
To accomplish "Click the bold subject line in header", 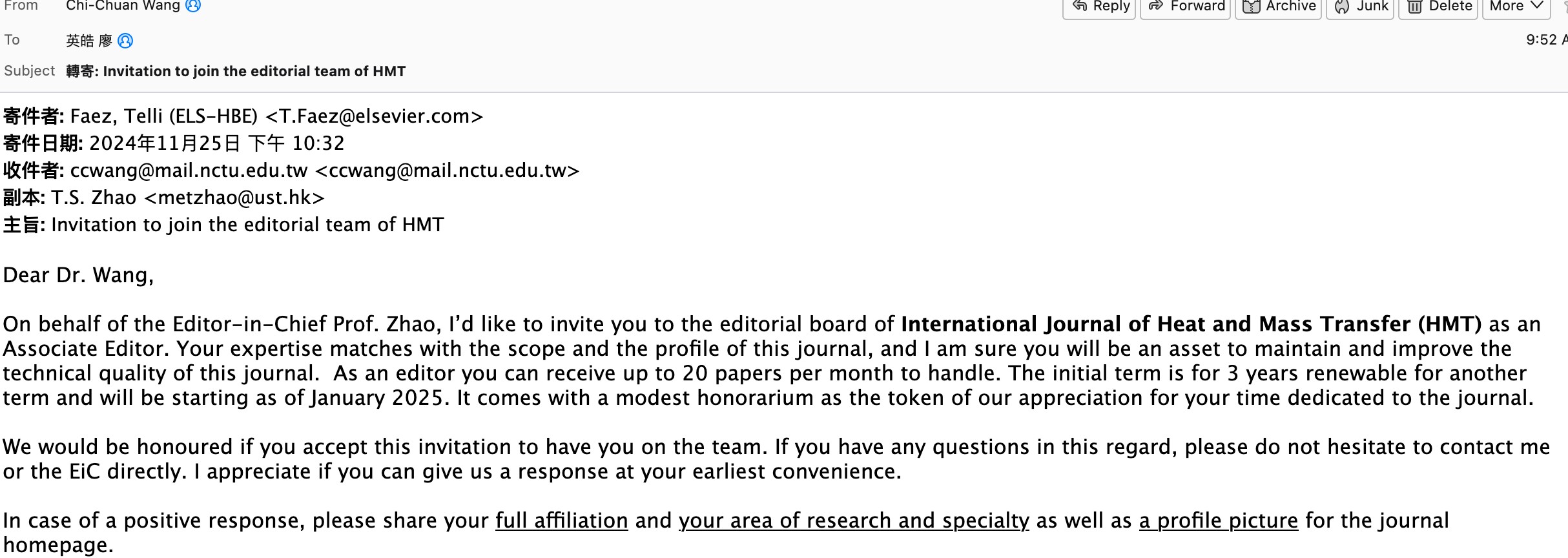I will point(236,72).
